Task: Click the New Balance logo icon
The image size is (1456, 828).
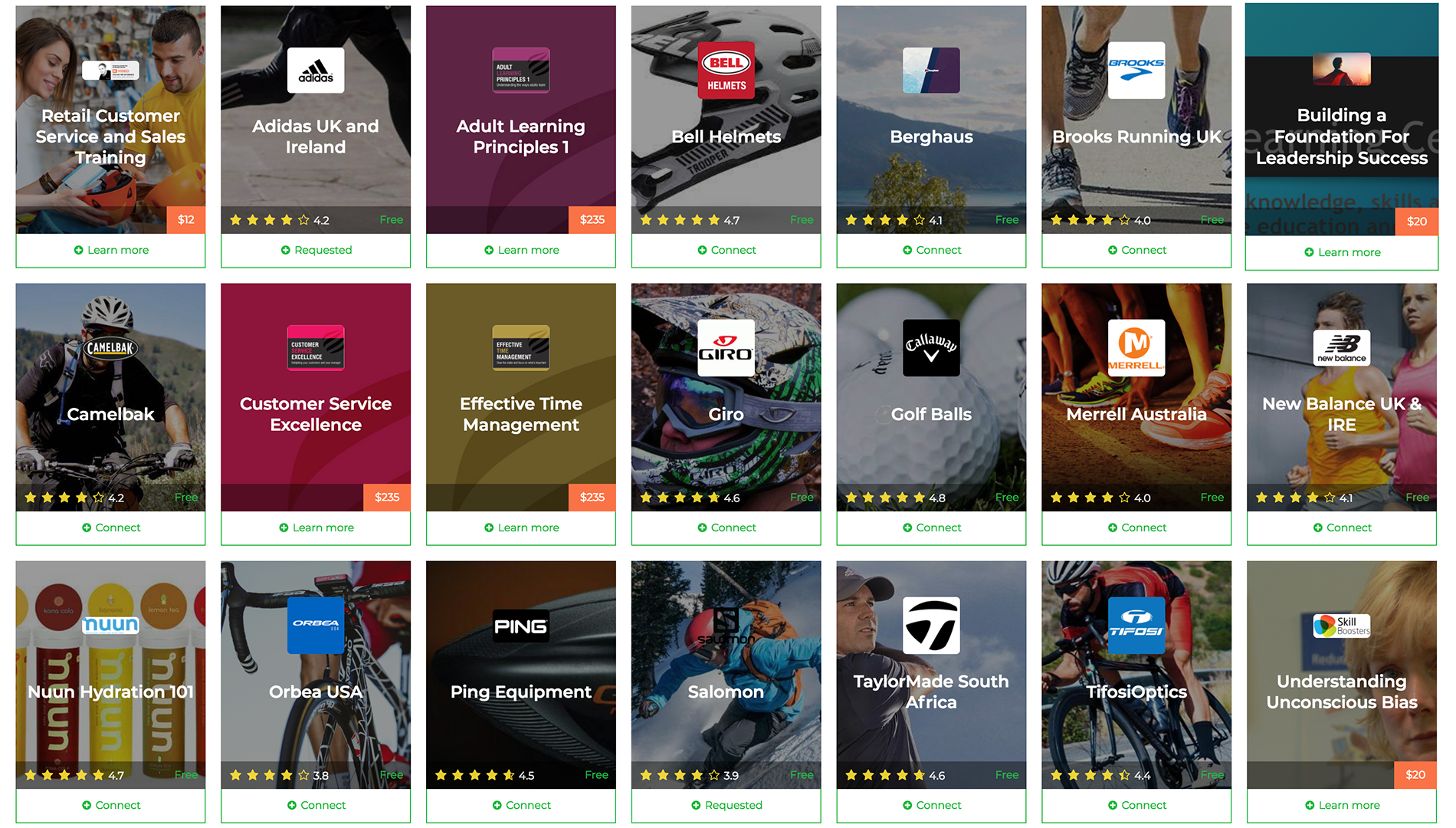Action: tap(1342, 348)
